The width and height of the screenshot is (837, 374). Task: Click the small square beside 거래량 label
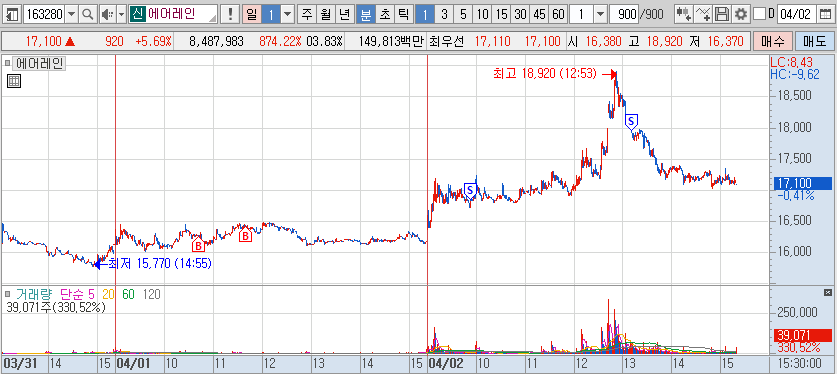(7, 293)
